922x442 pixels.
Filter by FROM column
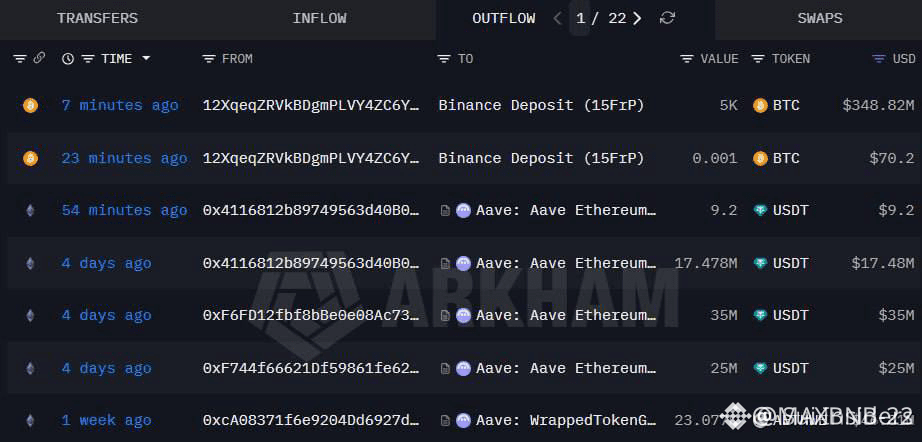(209, 59)
